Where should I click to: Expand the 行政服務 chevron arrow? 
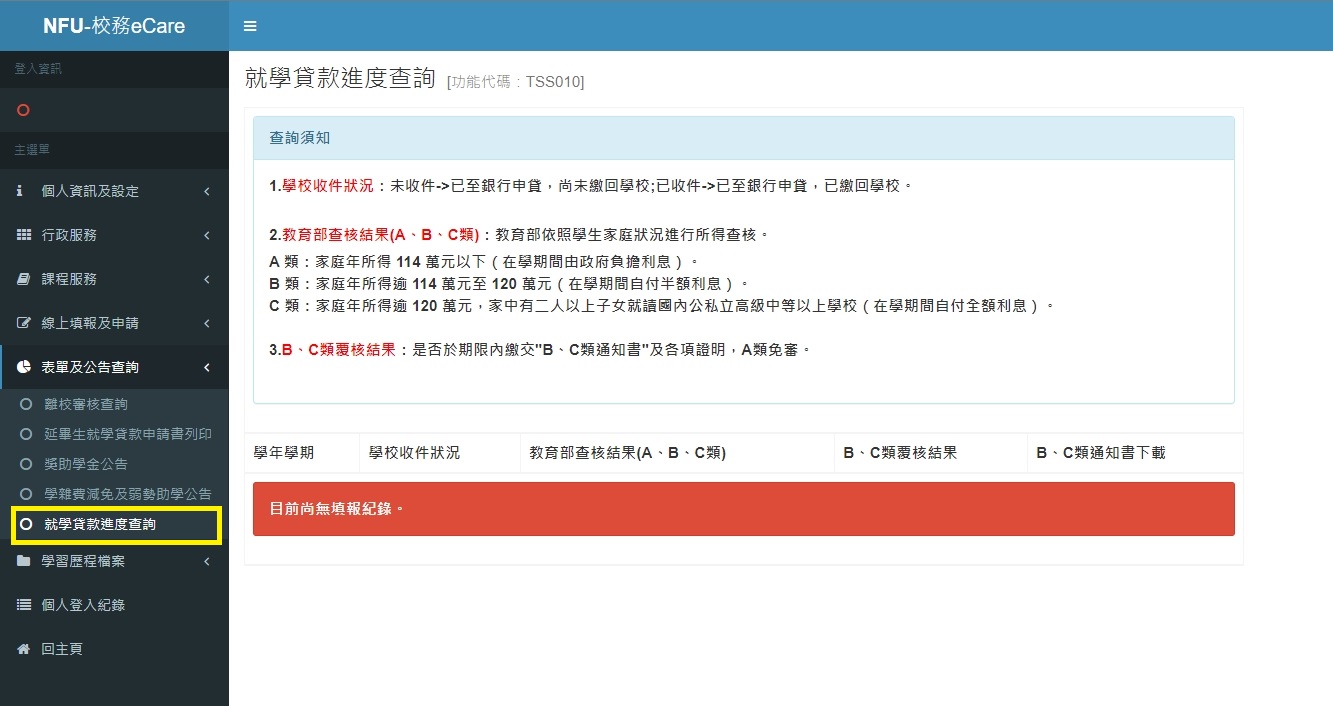click(x=206, y=235)
